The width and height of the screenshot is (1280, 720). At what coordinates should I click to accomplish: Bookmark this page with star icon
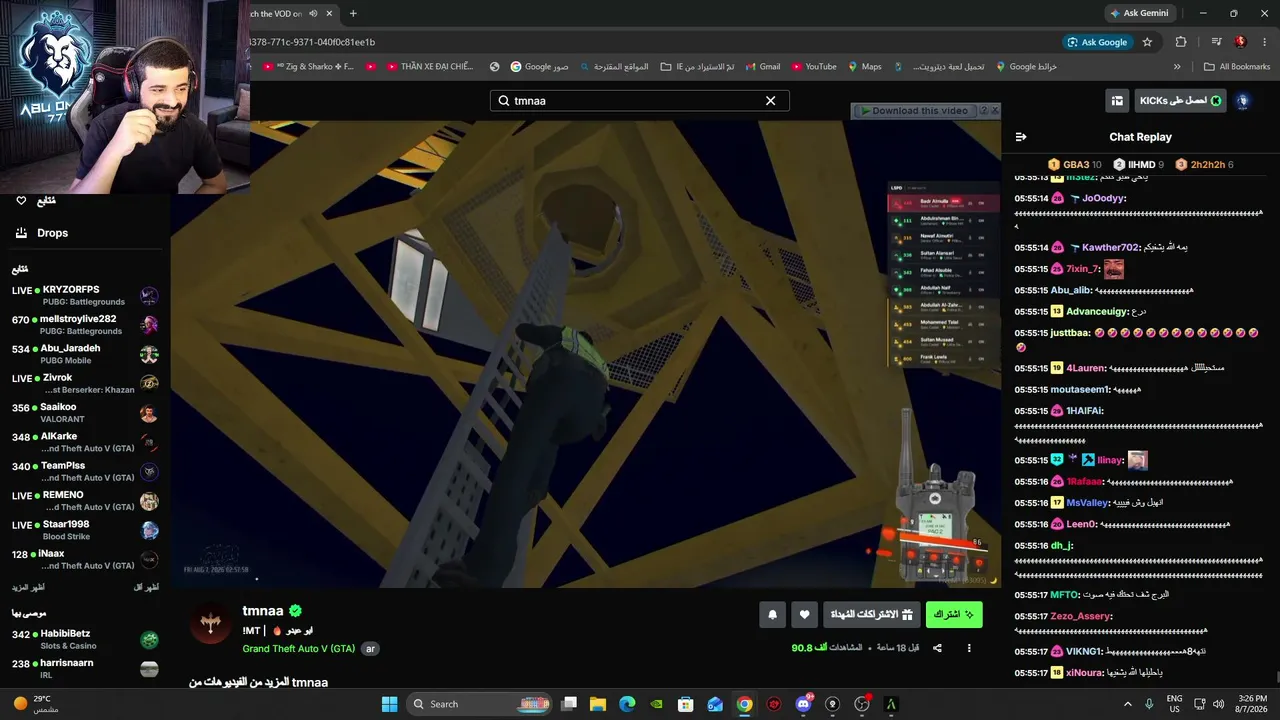click(1147, 42)
